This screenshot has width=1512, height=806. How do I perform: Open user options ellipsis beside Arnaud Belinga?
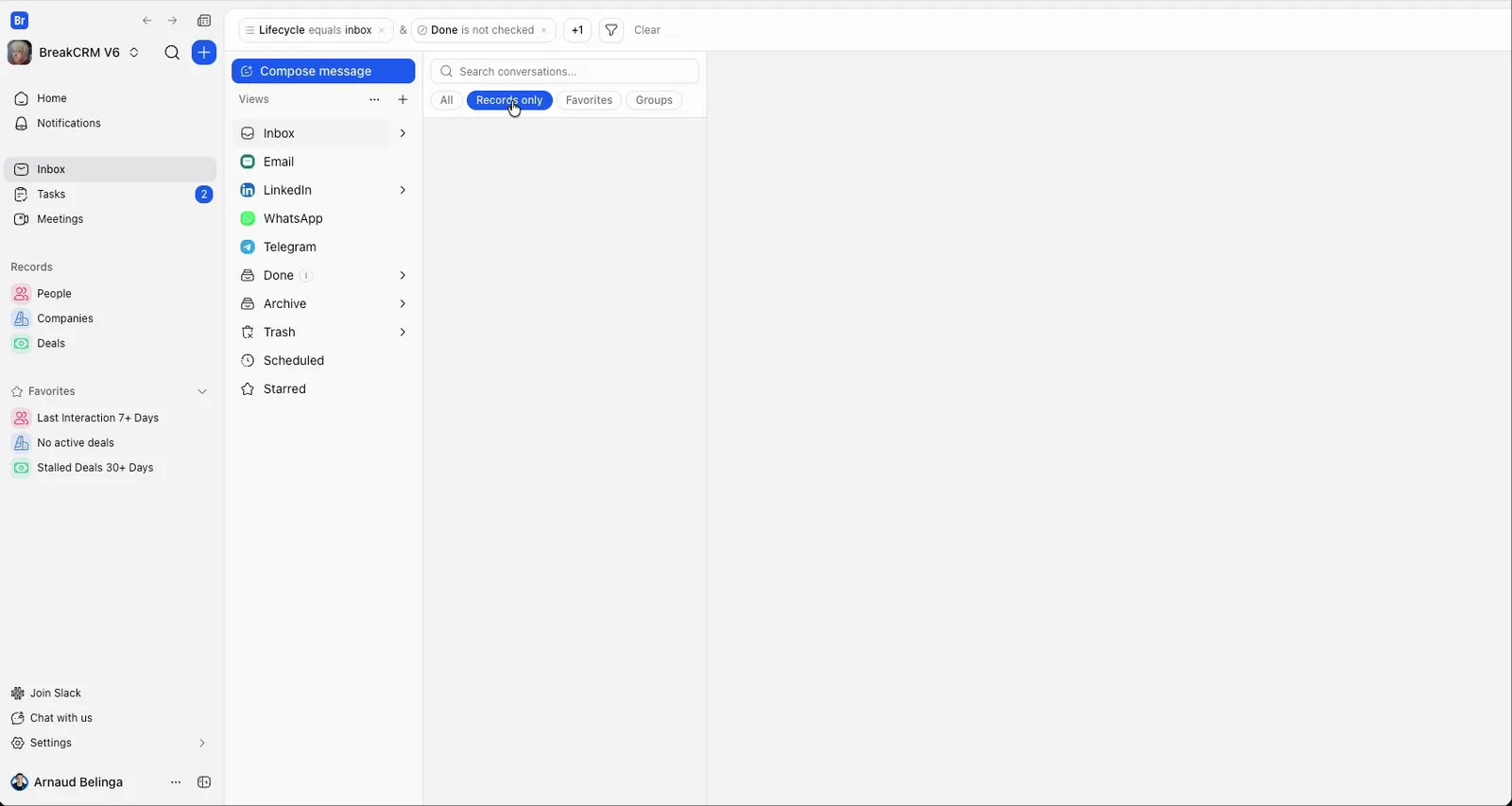click(176, 782)
